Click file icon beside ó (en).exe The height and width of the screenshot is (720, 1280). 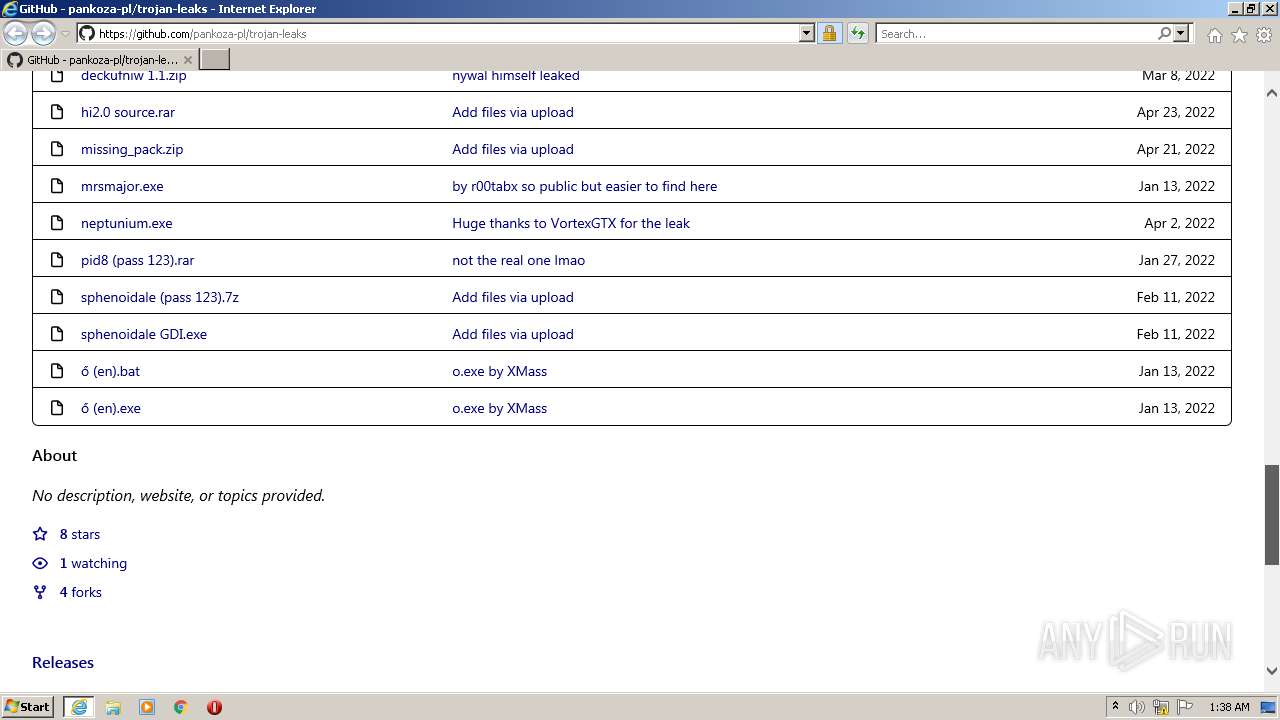click(x=58, y=408)
